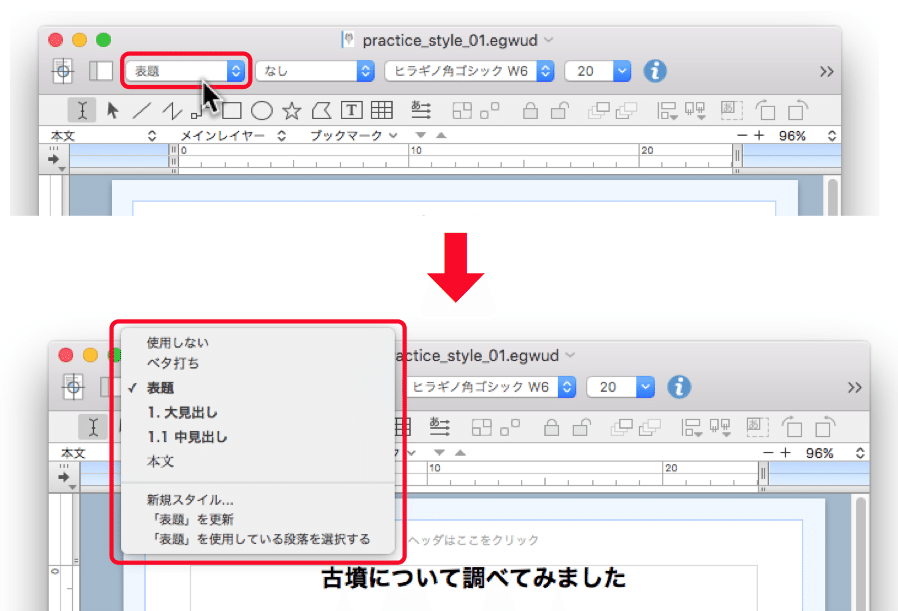Click text wrap icon in upper window
Viewport: 898px width, 611px height.
point(731,110)
